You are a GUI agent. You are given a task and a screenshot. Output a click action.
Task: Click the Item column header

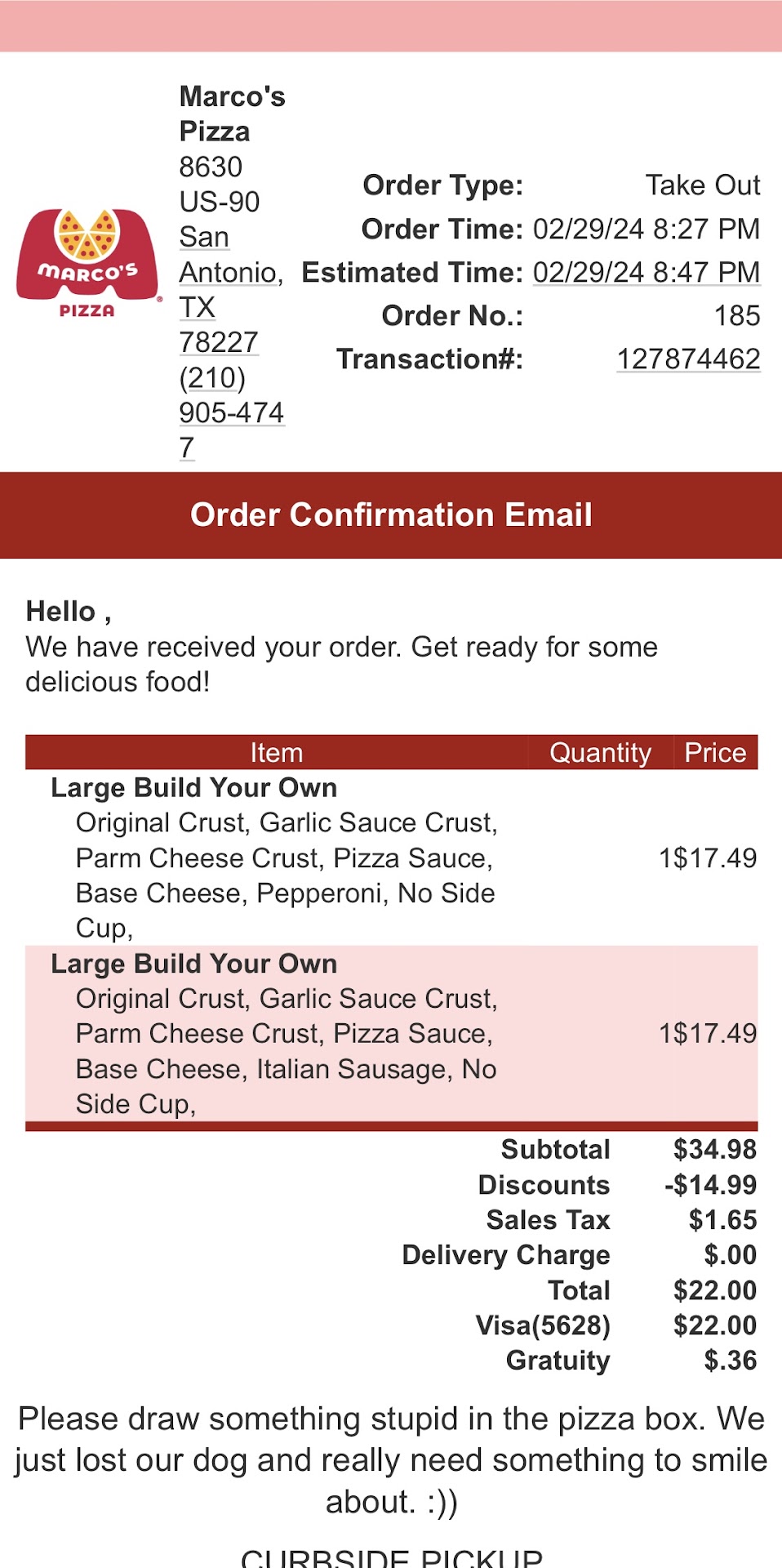(276, 752)
